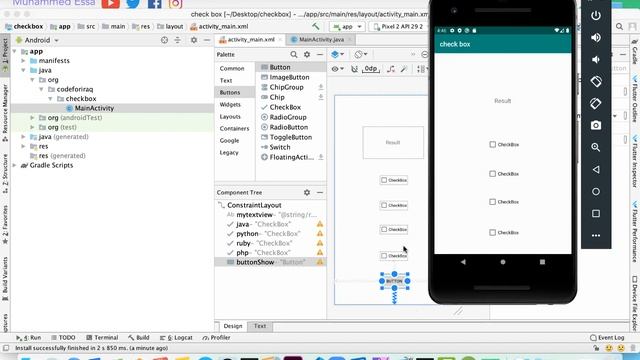Viewport: 640px width, 360px height.
Task: Expand the manifests folder
Action: tap(23, 60)
